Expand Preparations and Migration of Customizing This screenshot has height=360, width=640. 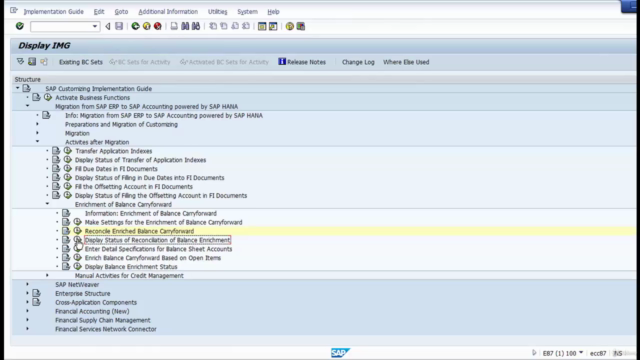pos(37,124)
